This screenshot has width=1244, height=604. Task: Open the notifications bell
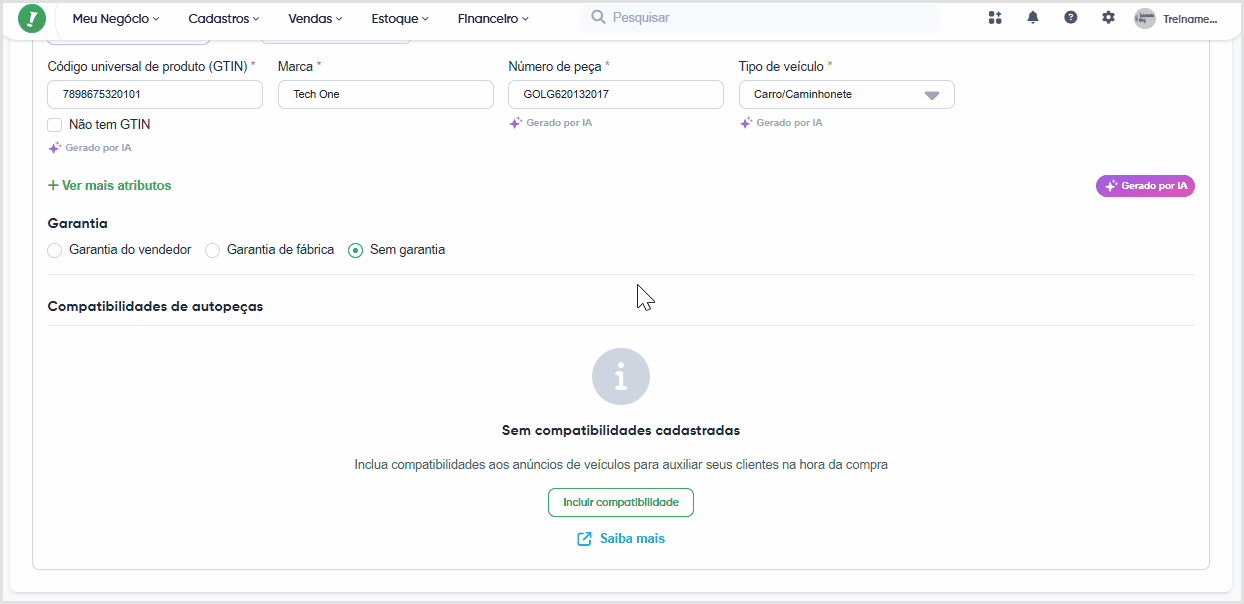pos(1033,18)
